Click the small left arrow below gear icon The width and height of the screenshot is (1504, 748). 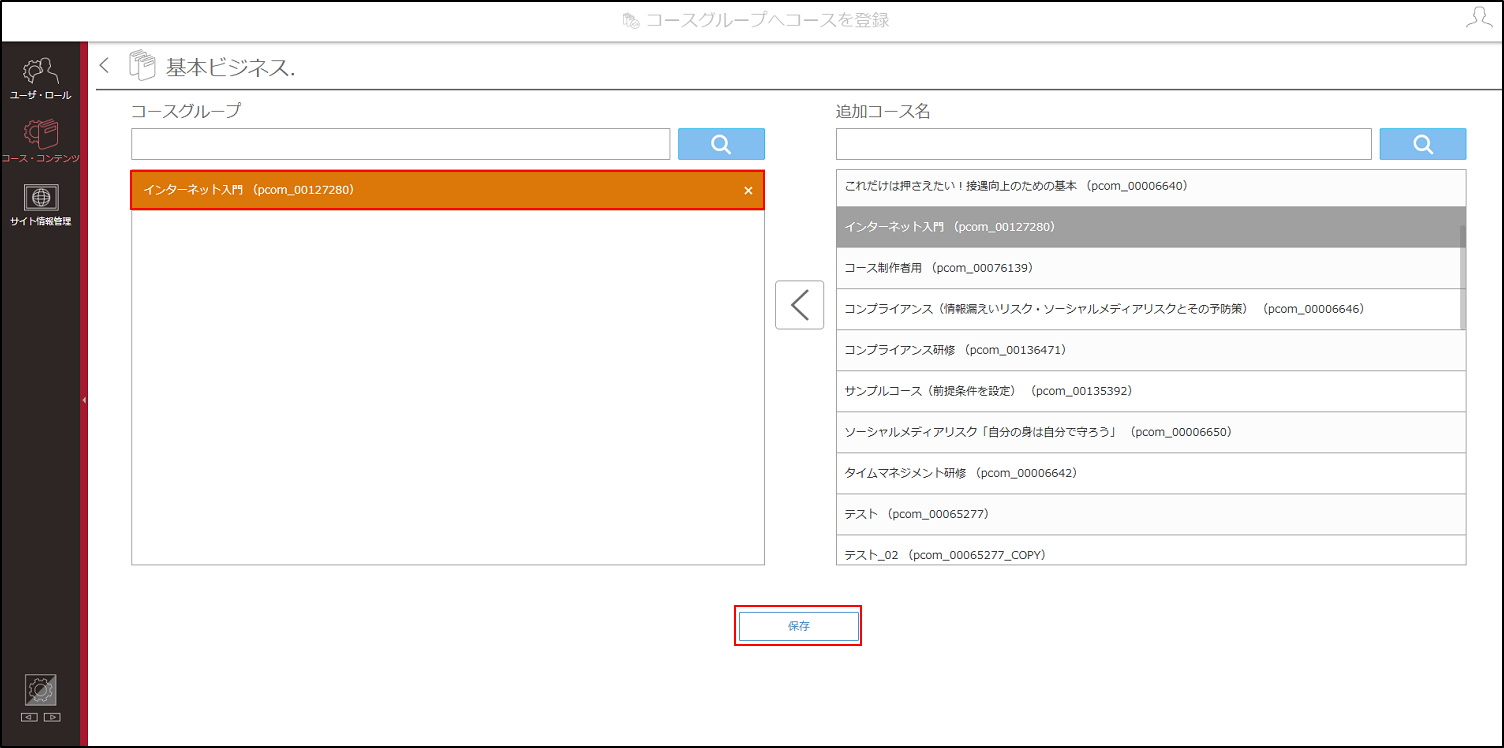[x=29, y=717]
